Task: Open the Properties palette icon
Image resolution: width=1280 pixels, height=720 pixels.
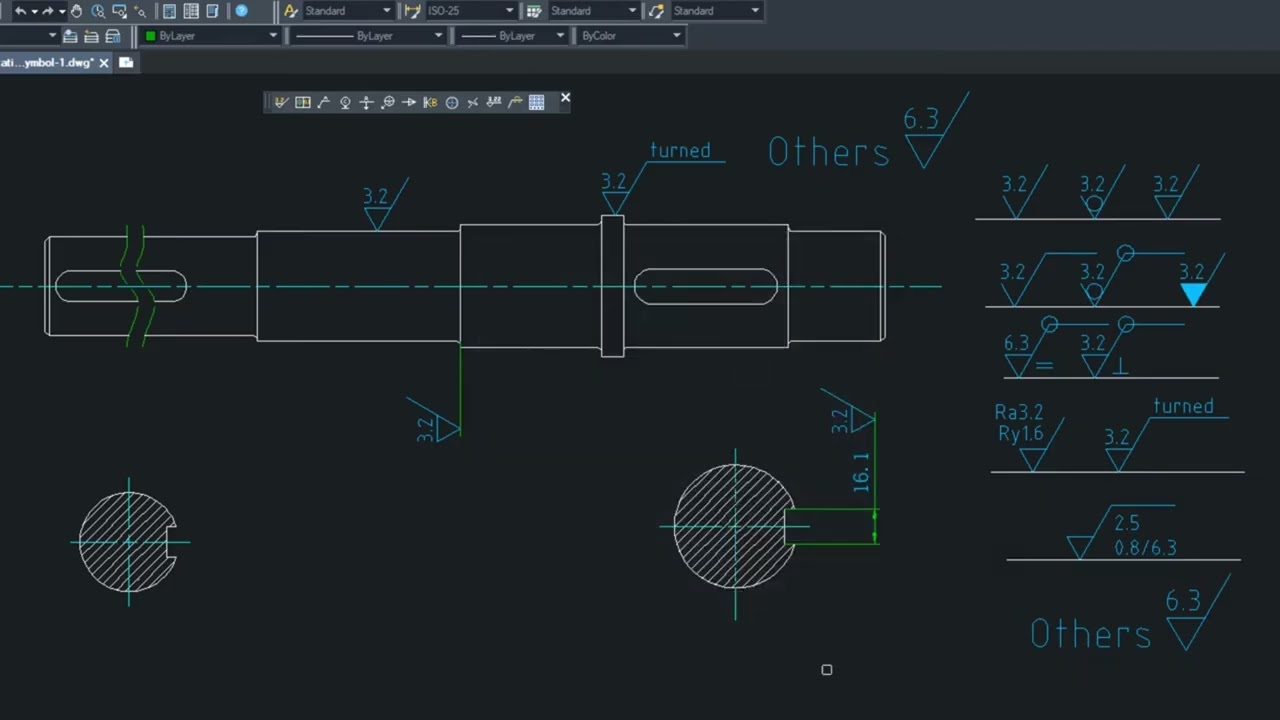Action: pos(169,11)
